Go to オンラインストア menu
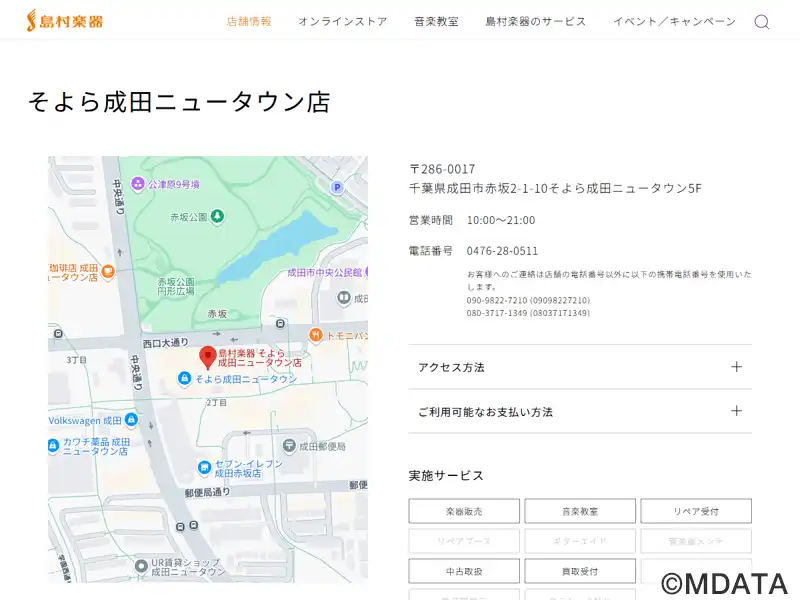Image resolution: width=800 pixels, height=600 pixels. pos(343,21)
